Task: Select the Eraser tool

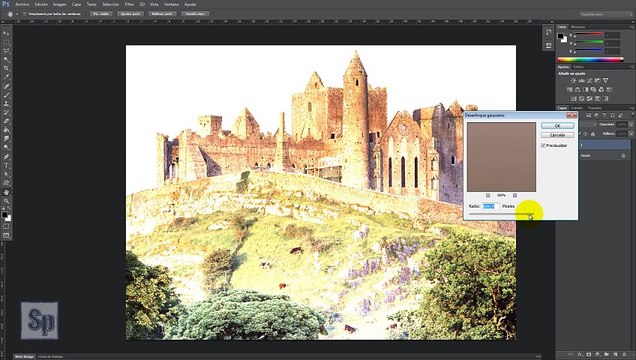Action: tap(6, 121)
